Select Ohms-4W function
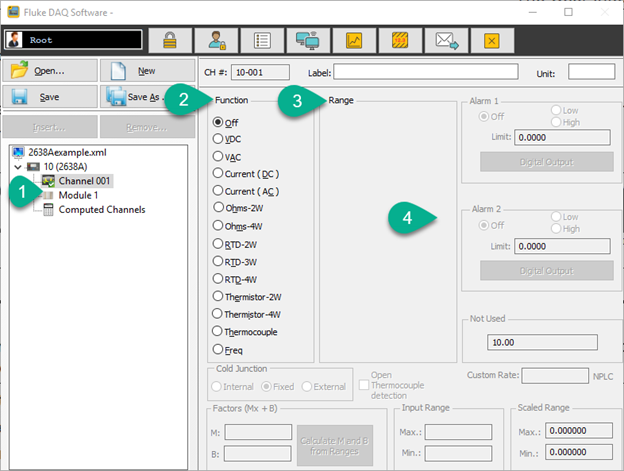Image resolution: width=624 pixels, height=471 pixels. tap(218, 226)
